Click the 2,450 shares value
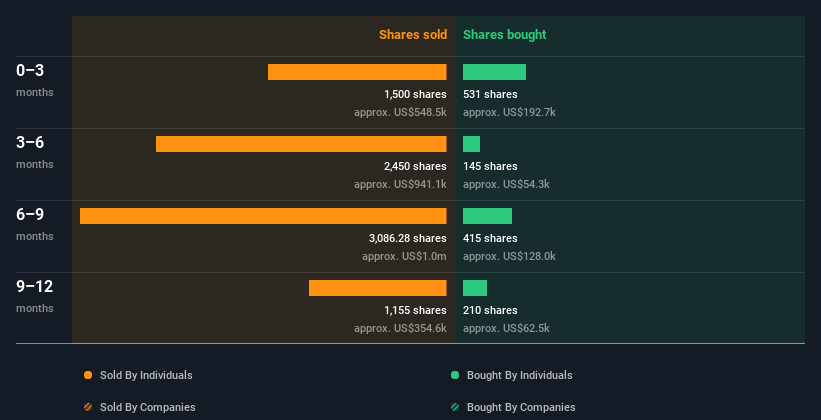Viewport: 821px width, 420px height. coord(415,166)
